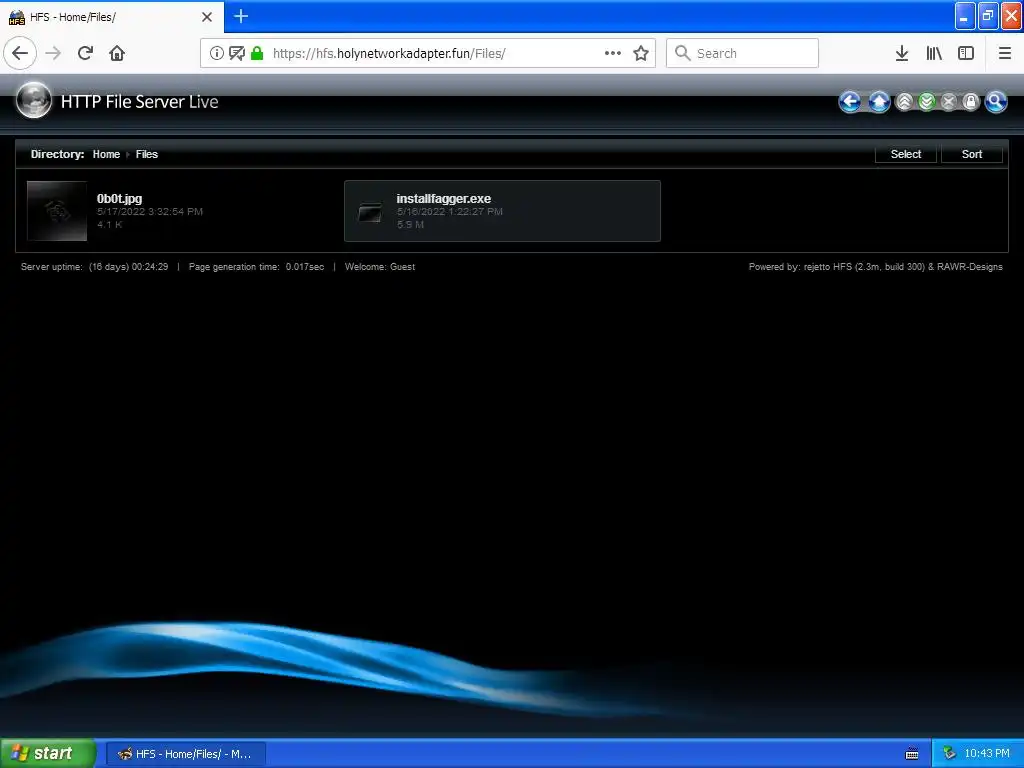This screenshot has width=1024, height=768.
Task: Click the 10:43 PM taskbar clock
Action: [x=987, y=754]
